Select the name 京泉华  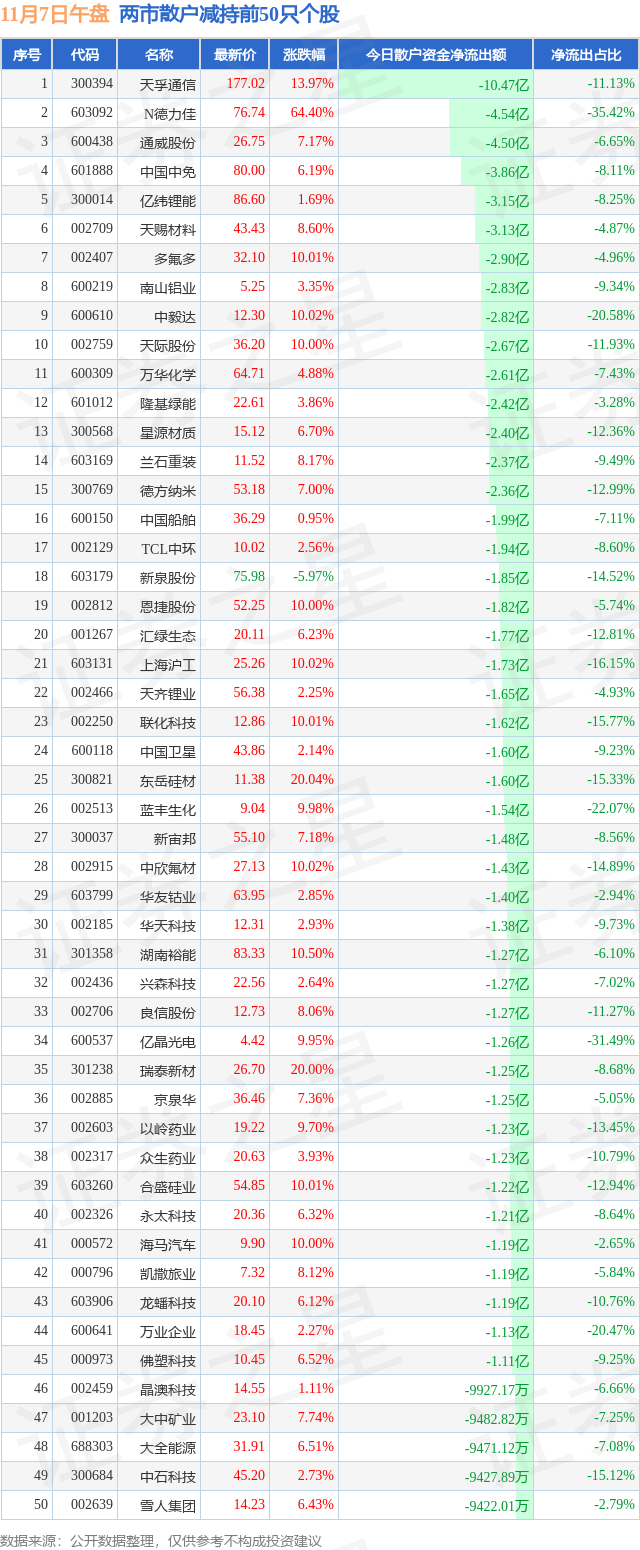point(175,1099)
